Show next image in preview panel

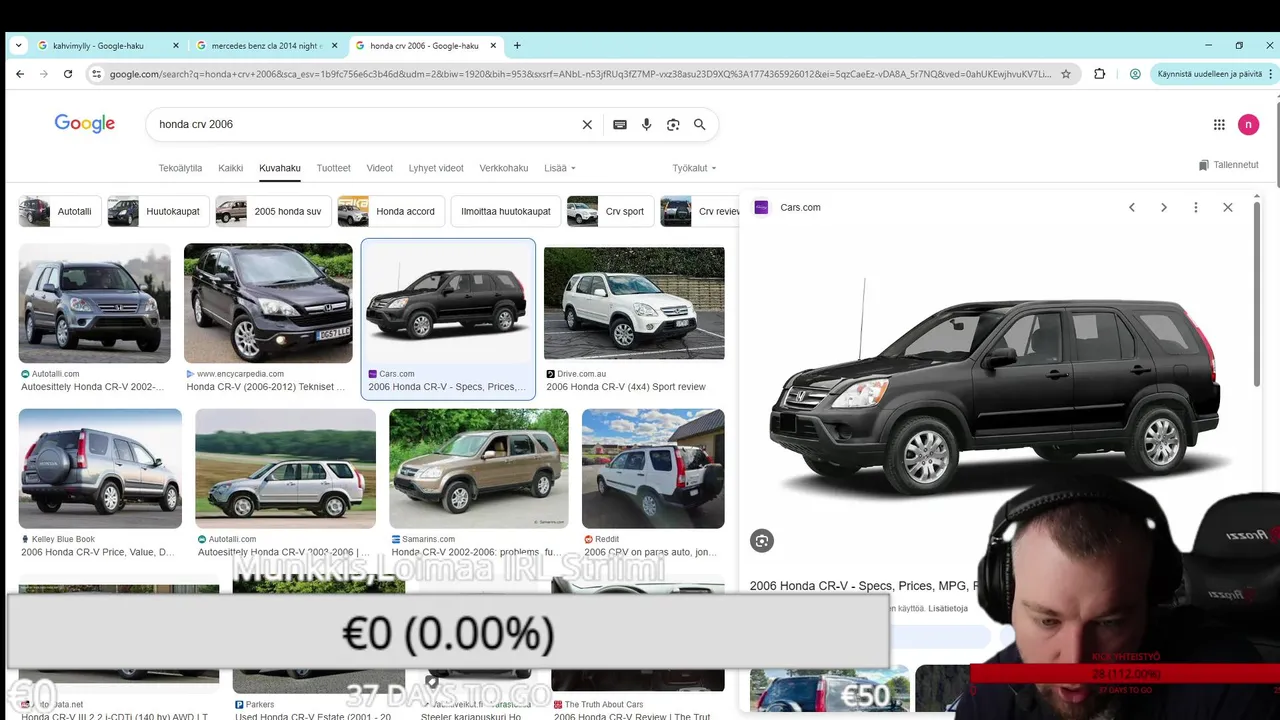[x=1164, y=207]
